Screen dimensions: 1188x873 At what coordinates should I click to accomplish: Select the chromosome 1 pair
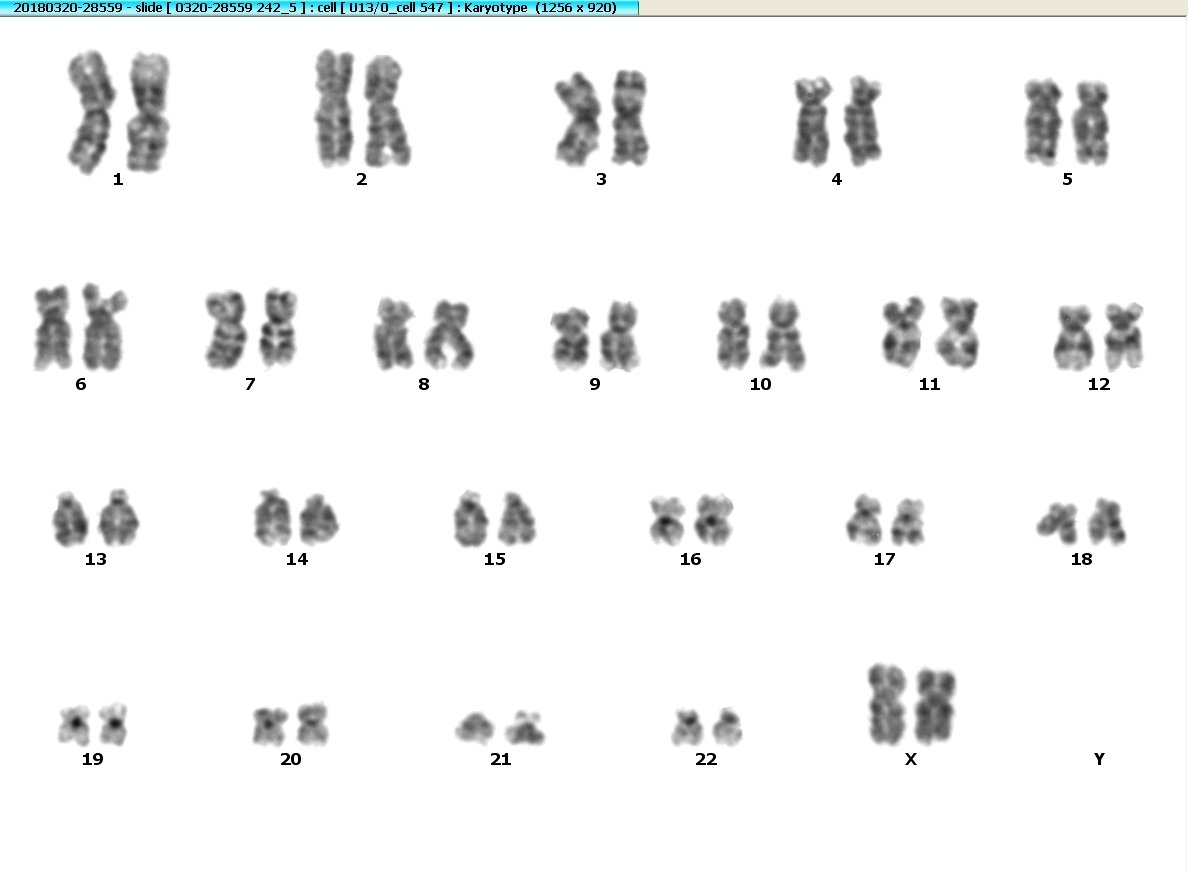tap(119, 111)
